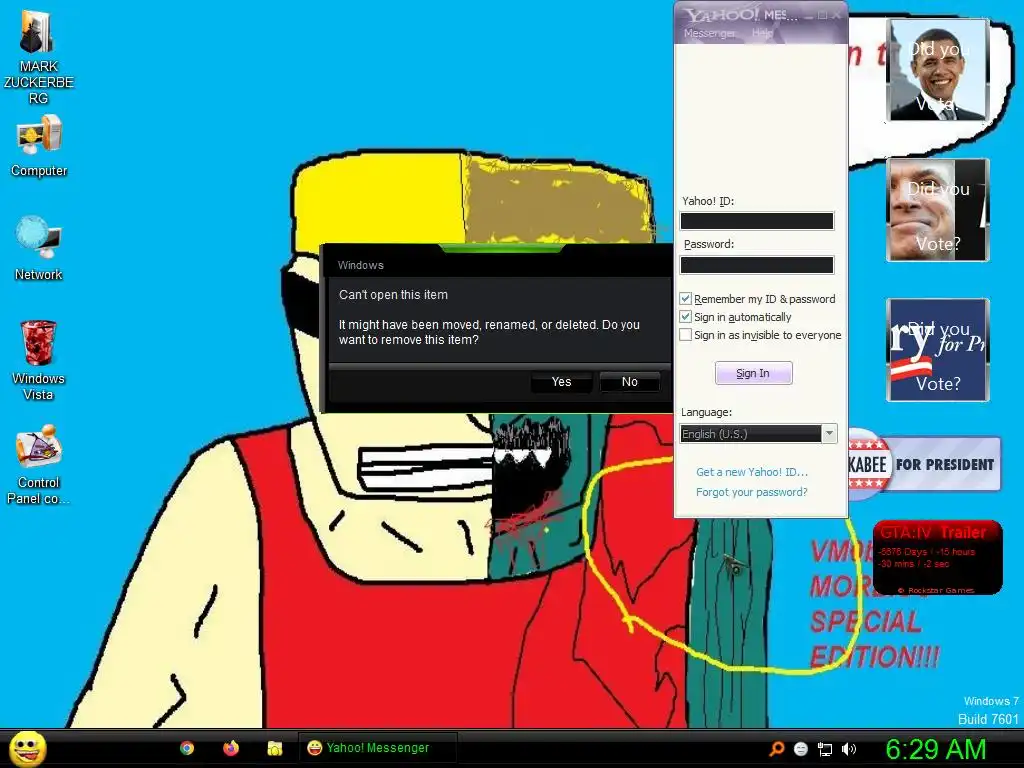This screenshot has width=1024, height=768.
Task: Close the Yahoo! Messenger window
Action: 836,15
